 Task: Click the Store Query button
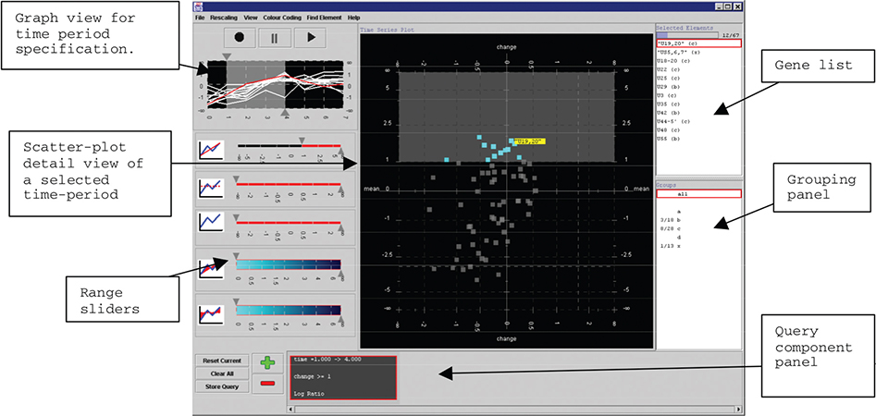222,386
